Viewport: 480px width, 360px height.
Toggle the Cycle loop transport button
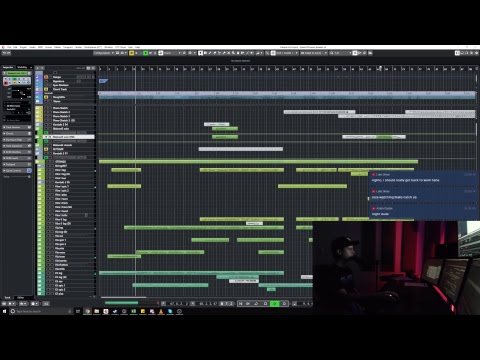[256, 304]
